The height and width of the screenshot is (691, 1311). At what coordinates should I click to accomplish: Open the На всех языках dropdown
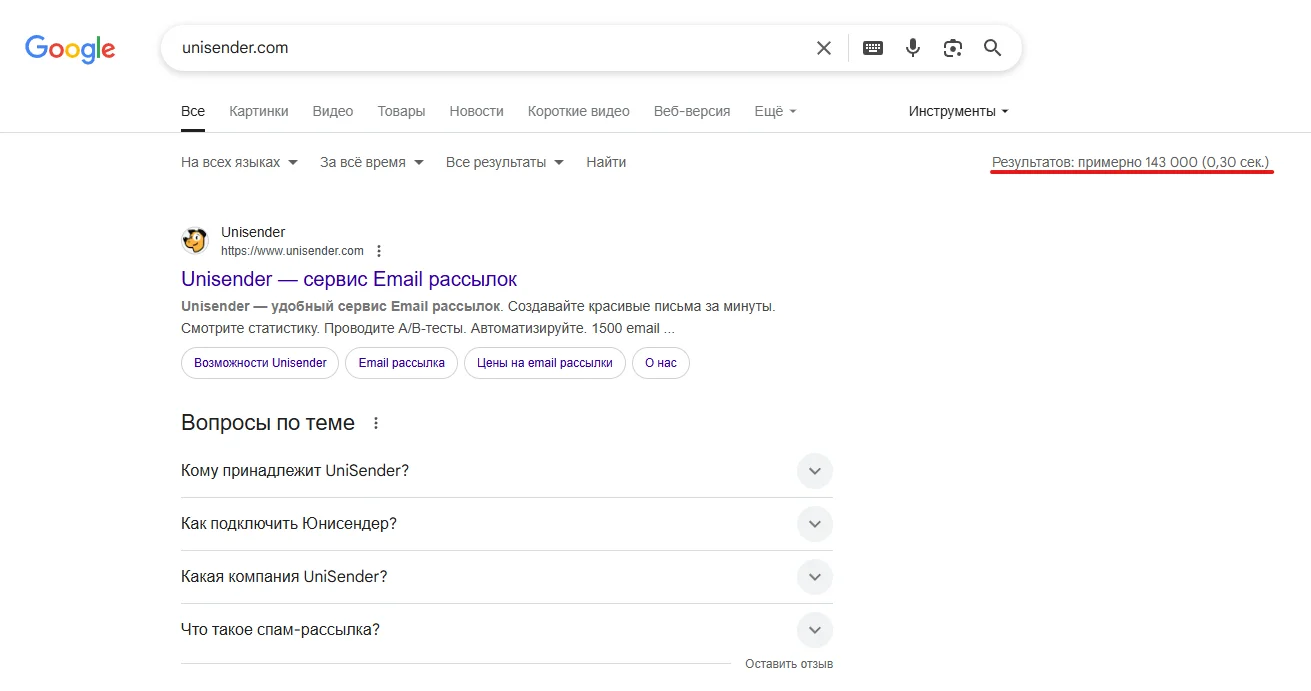(x=239, y=162)
